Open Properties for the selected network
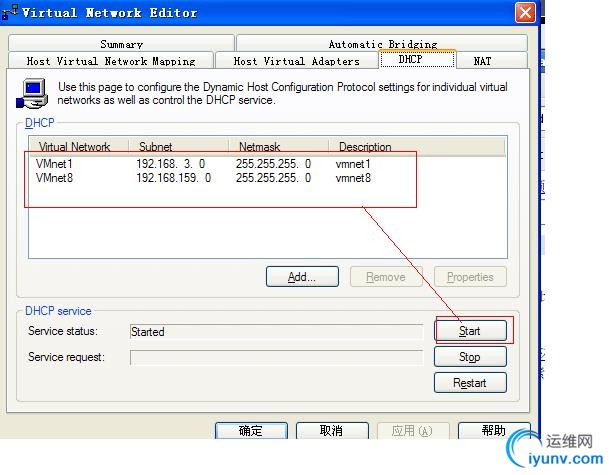The height and width of the screenshot is (475, 609). 470,277
